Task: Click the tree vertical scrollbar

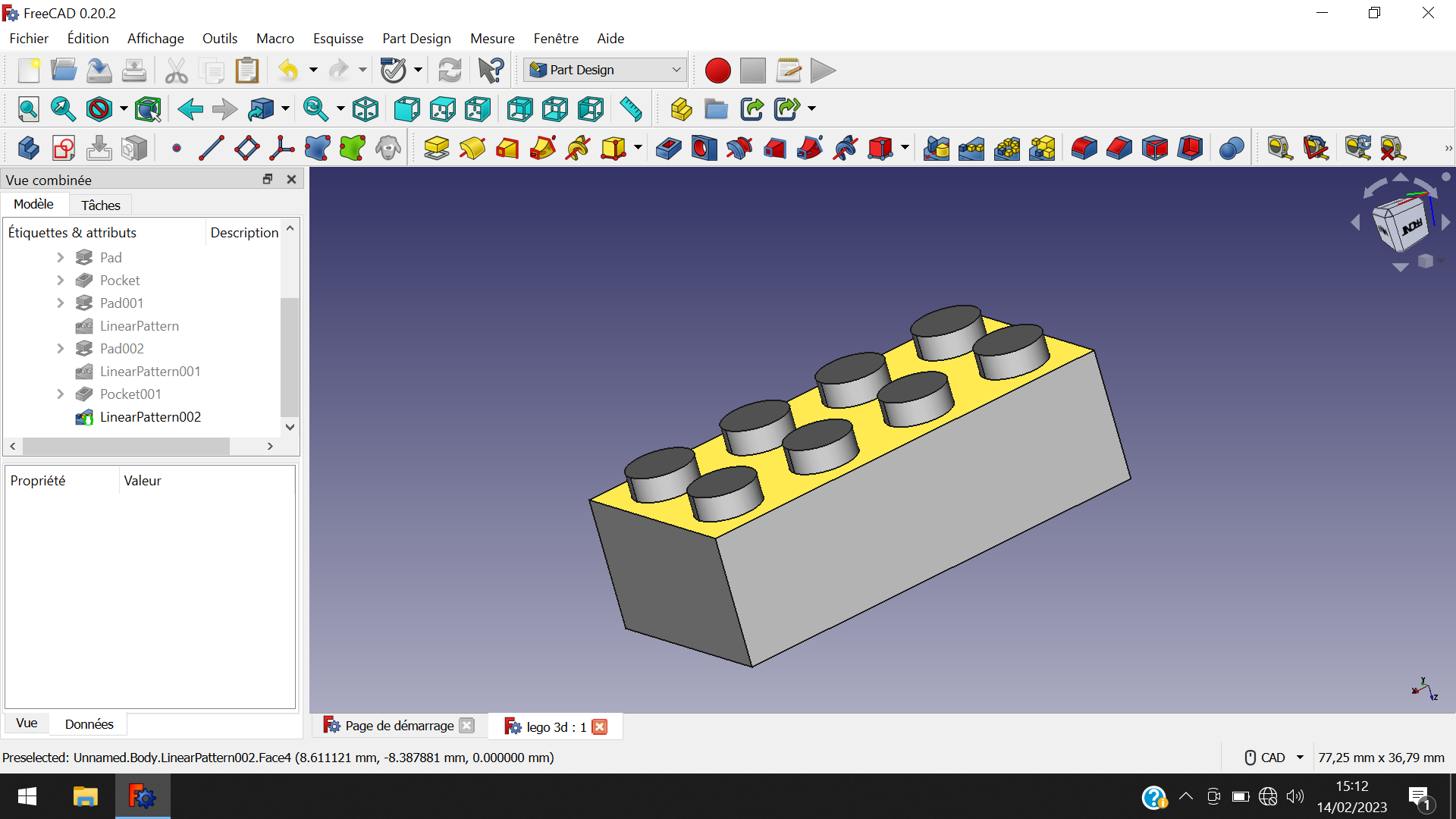Action: (x=290, y=356)
